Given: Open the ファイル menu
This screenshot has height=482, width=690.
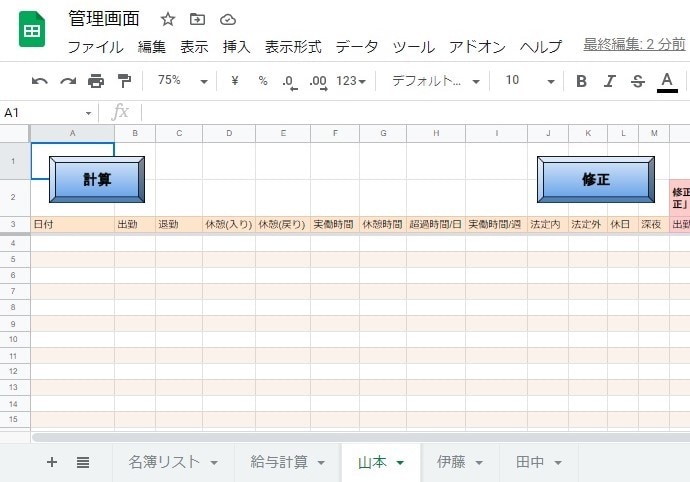Looking at the screenshot, I should [x=95, y=47].
